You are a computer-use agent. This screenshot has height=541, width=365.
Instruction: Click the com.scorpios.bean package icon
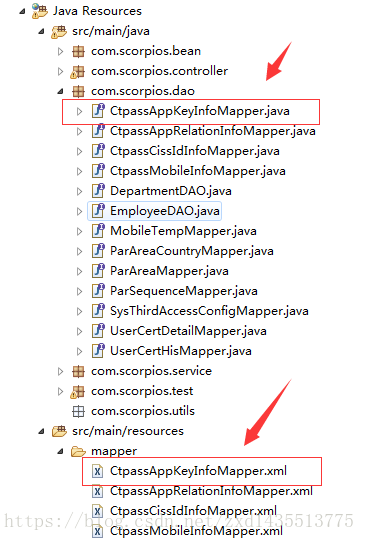(78, 51)
